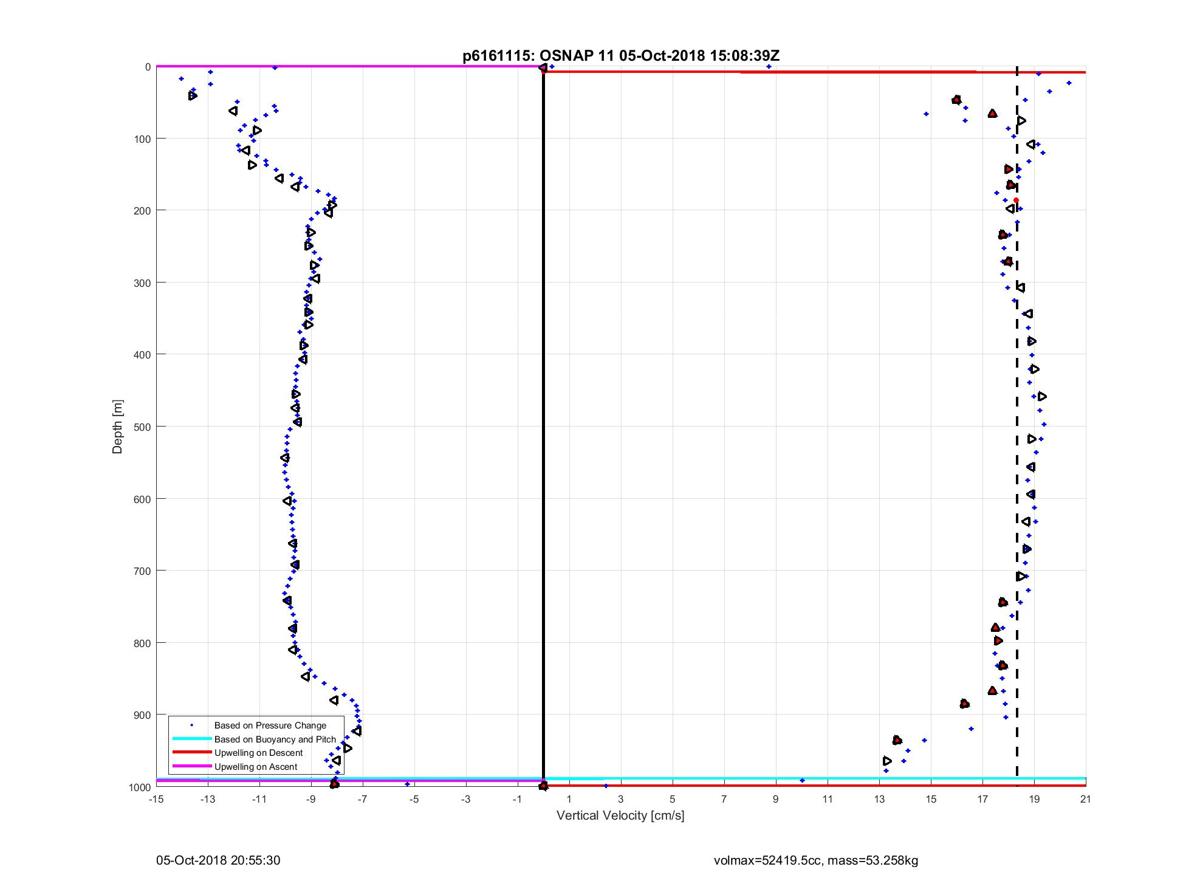This screenshot has height=885, width=1200.
Task: Click the '9' velocity tick label
Action: click(776, 799)
